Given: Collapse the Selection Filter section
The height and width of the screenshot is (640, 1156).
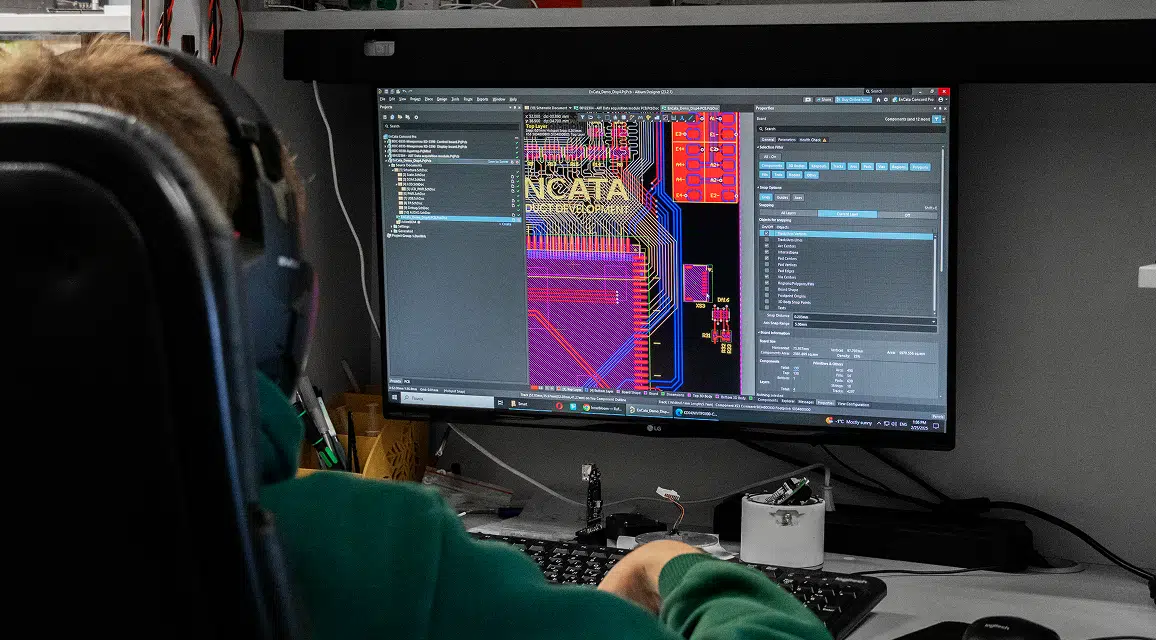Looking at the screenshot, I should [758, 147].
